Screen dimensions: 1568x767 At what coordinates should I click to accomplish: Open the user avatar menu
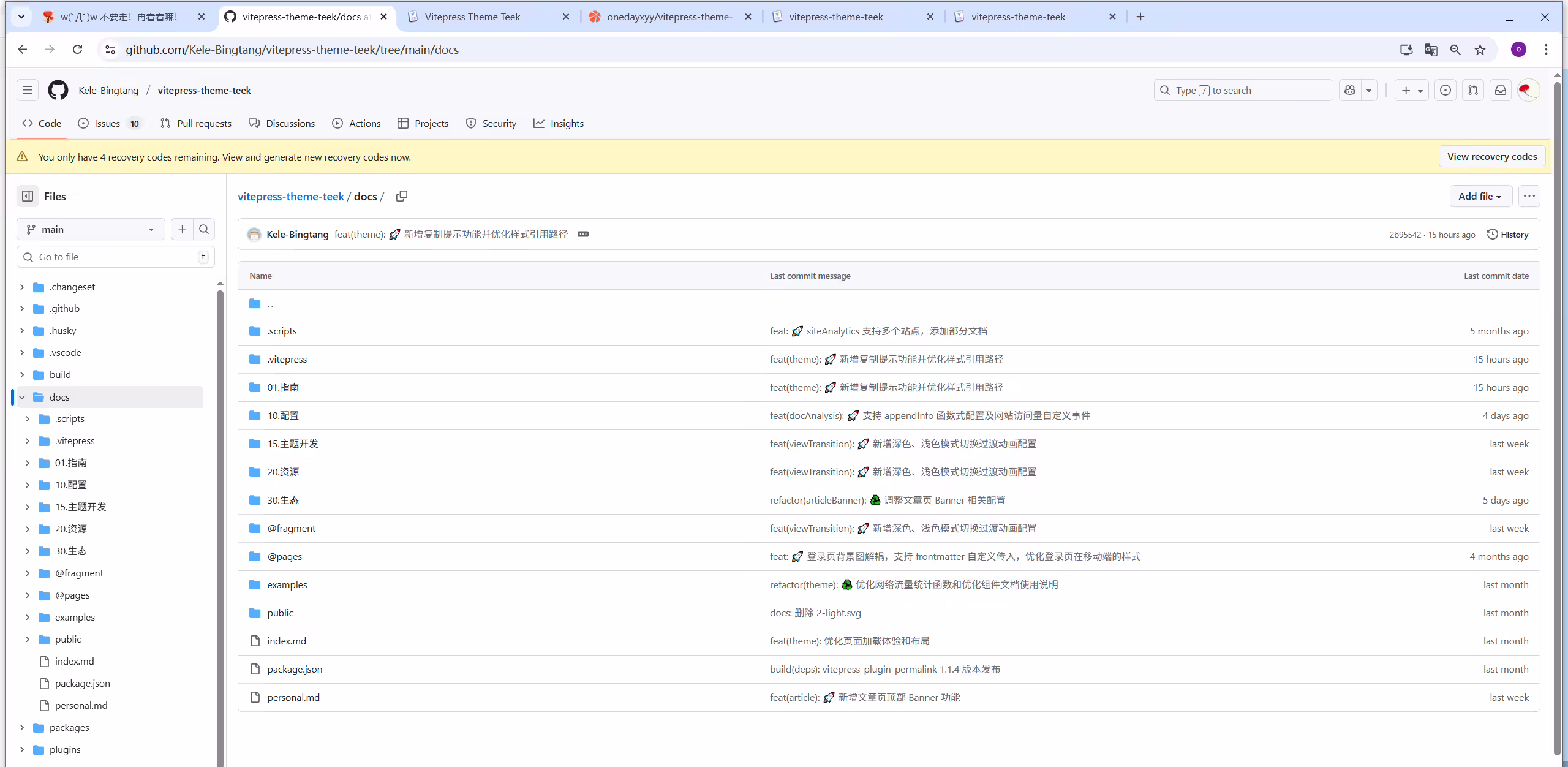[x=1529, y=90]
